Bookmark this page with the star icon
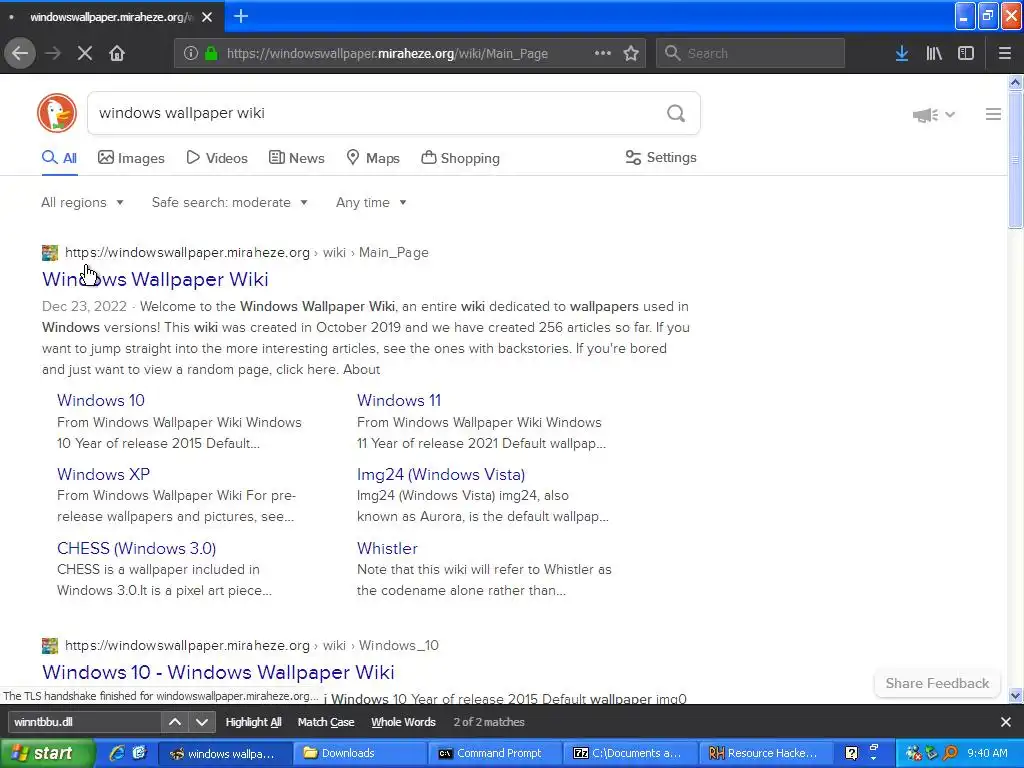Viewport: 1024px width, 768px height. pos(631,54)
